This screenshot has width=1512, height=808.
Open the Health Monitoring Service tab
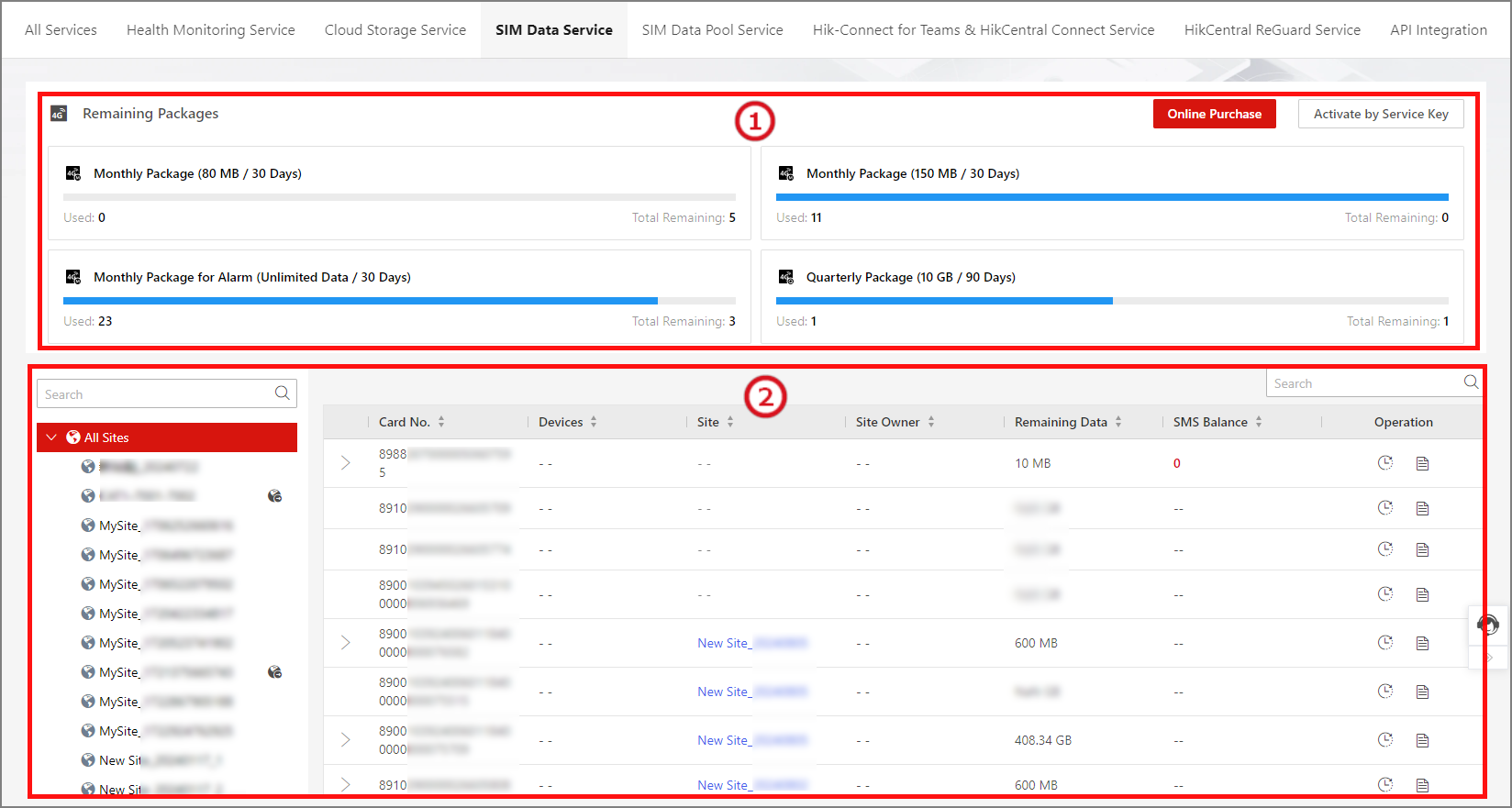point(211,29)
